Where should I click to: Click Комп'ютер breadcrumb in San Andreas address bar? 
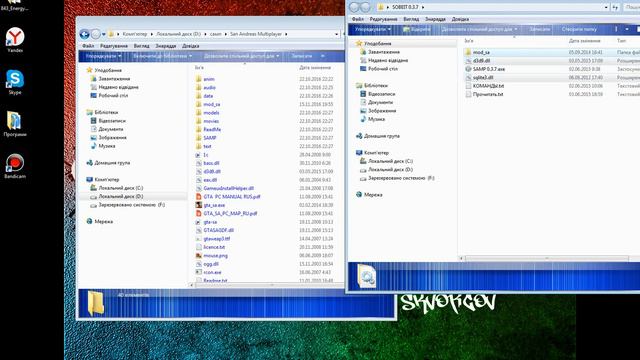click(135, 34)
